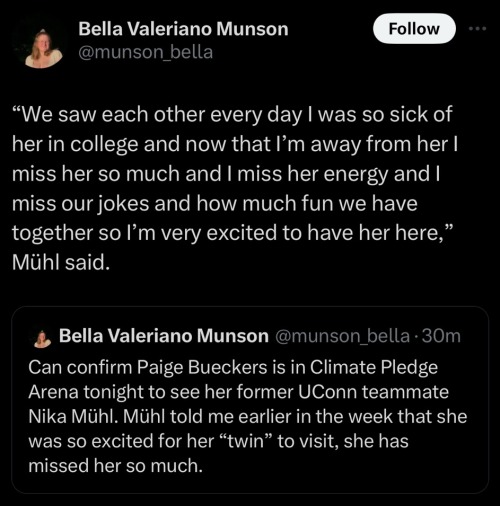Open Bella Valeriano Munson's profile avatar
500x506 pixels.
pyautogui.click(x=44, y=48)
